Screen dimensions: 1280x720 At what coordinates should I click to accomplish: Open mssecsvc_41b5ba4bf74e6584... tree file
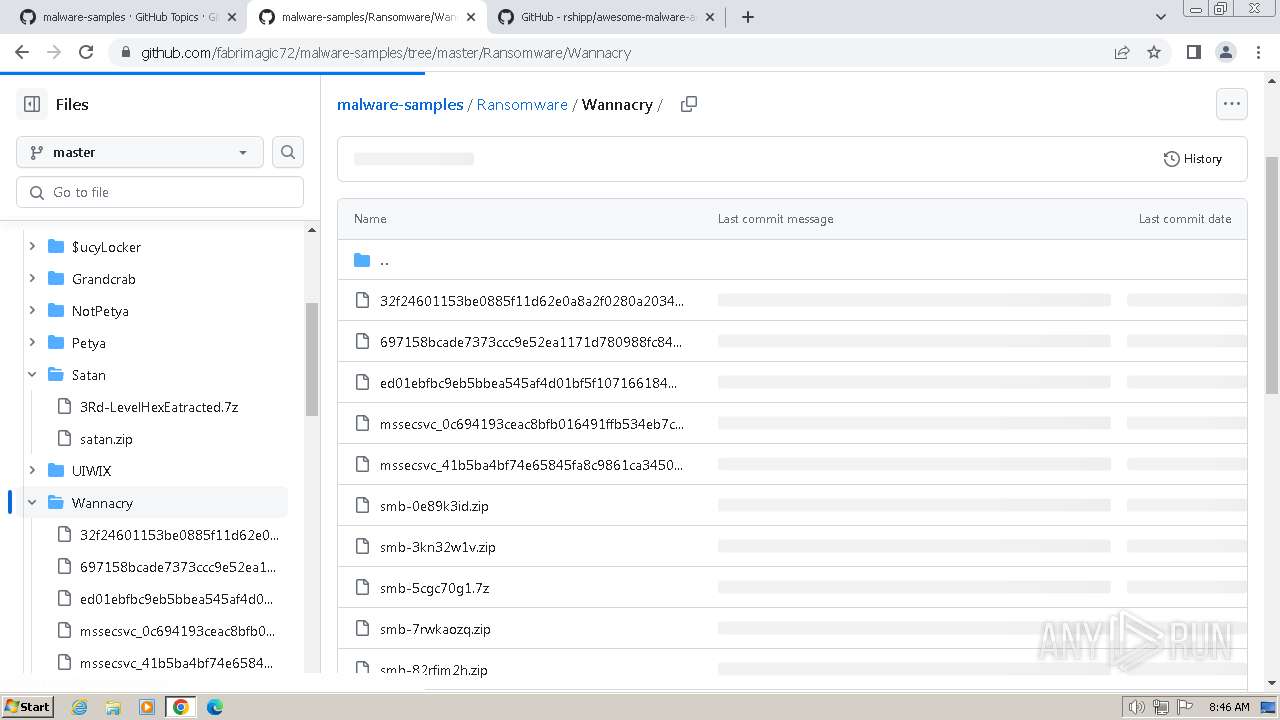pyautogui.click(x=177, y=663)
